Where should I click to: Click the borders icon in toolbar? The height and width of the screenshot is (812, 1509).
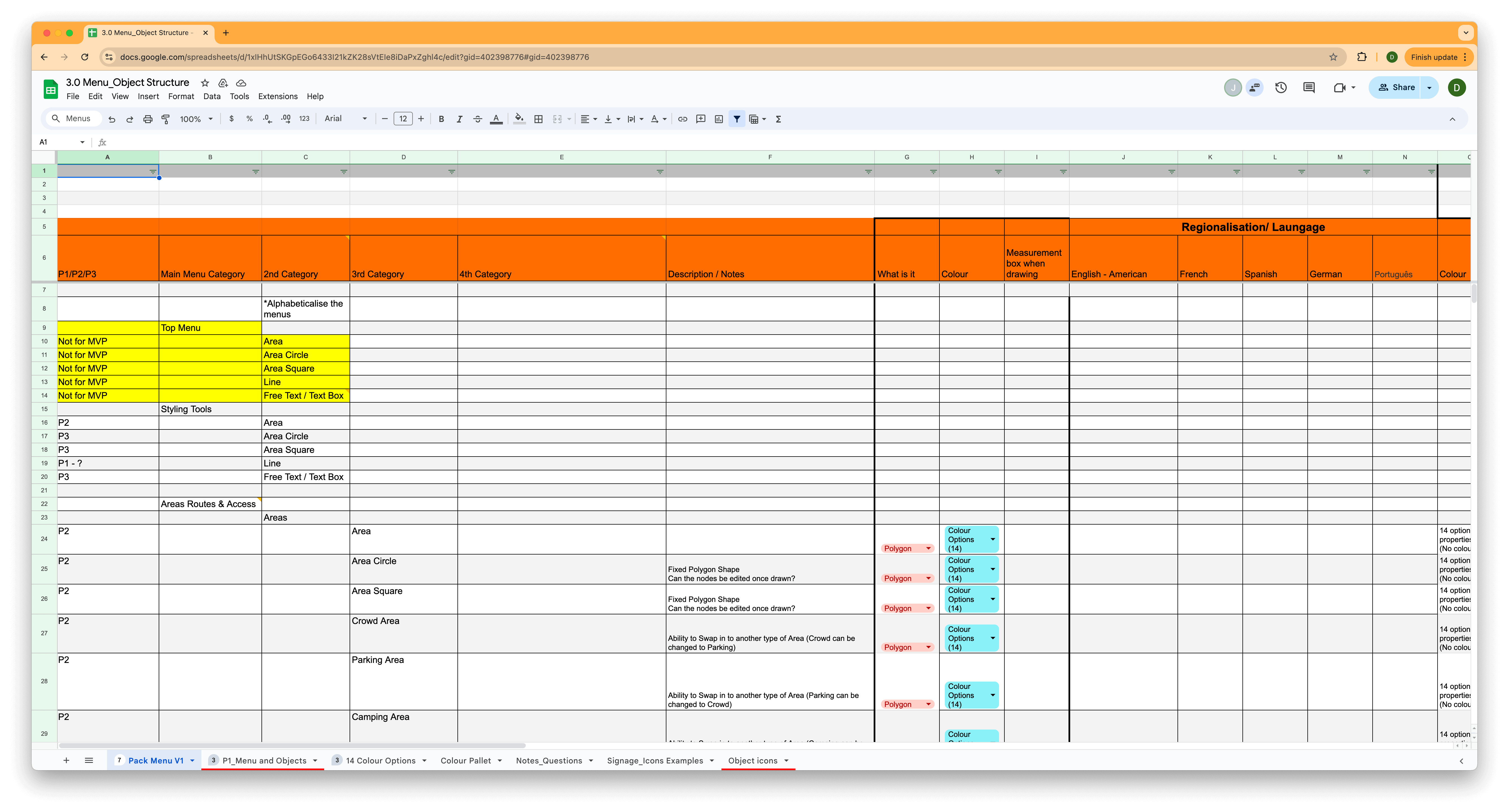[538, 119]
